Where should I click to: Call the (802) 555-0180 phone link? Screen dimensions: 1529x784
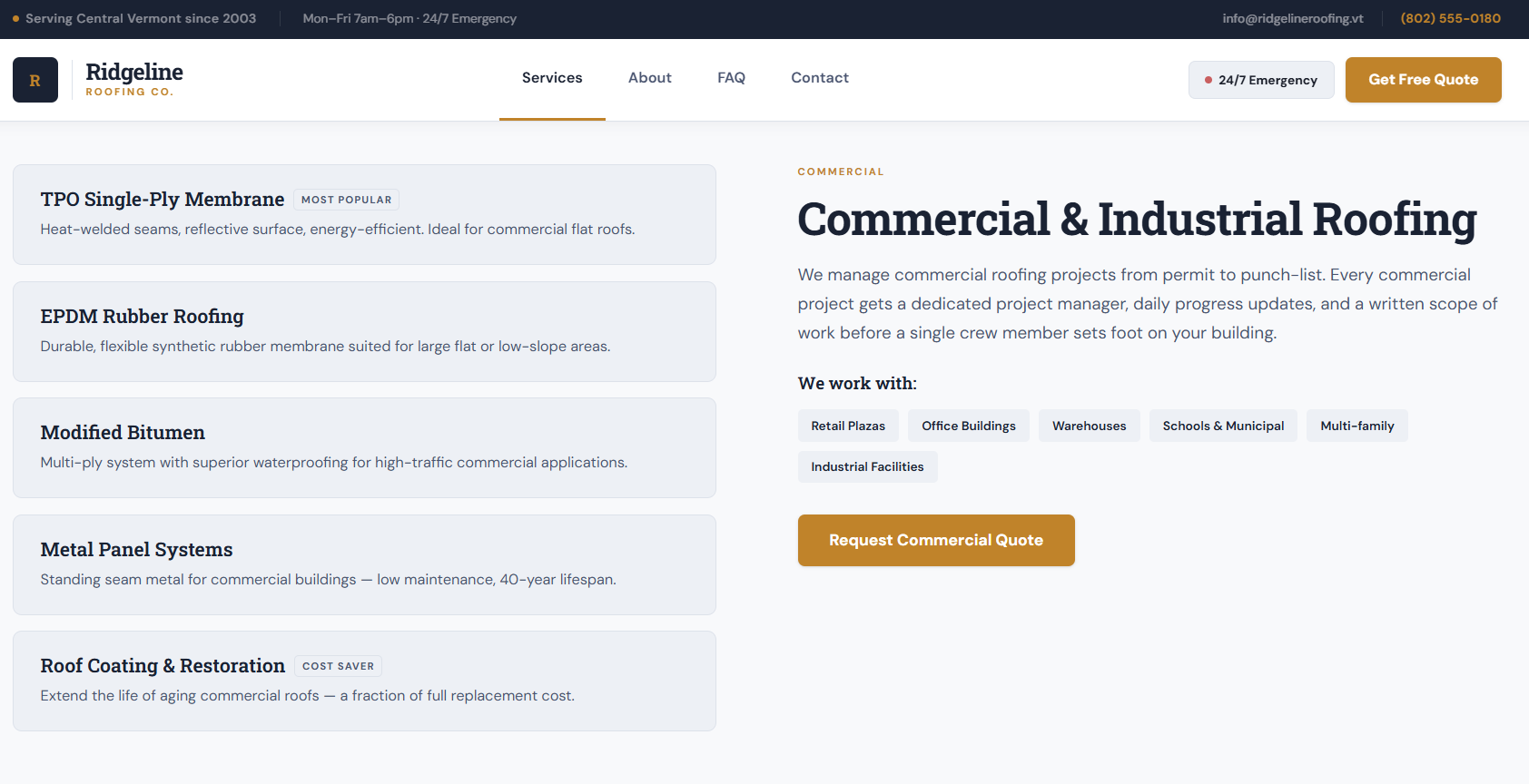point(1451,18)
